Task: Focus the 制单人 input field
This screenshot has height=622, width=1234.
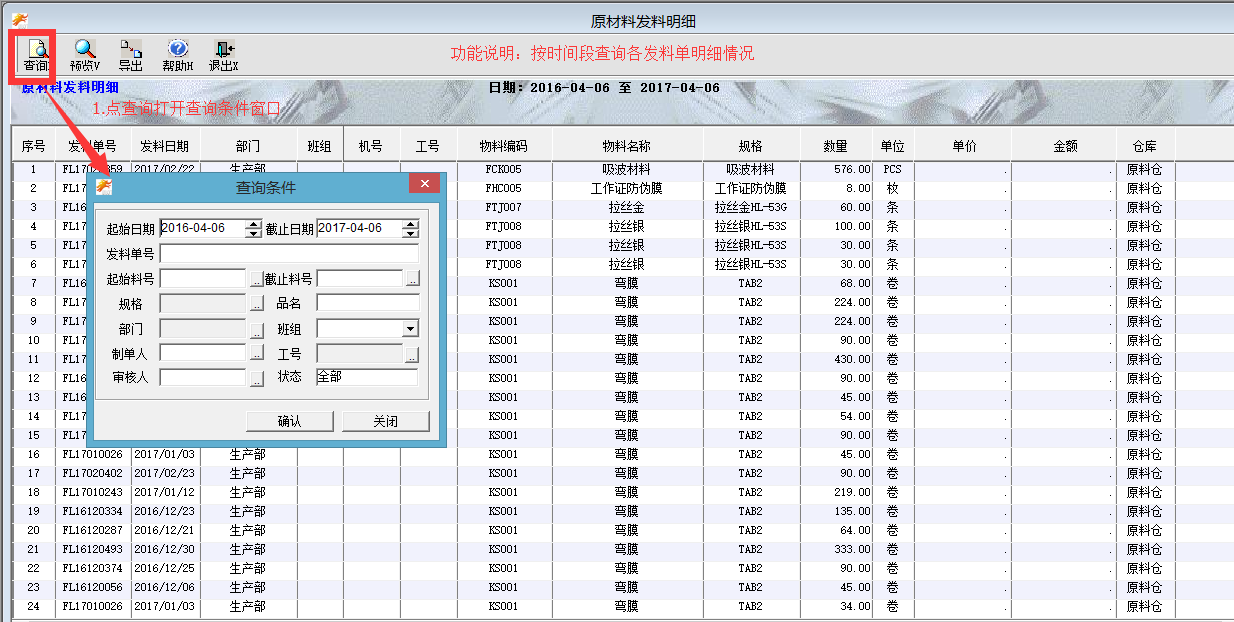Action: coord(203,353)
